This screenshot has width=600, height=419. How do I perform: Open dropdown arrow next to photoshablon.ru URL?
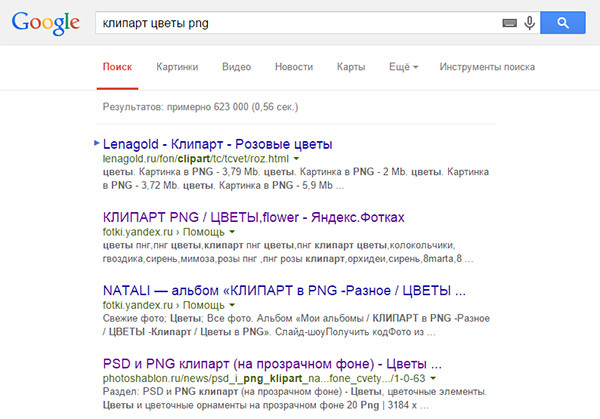point(433,378)
